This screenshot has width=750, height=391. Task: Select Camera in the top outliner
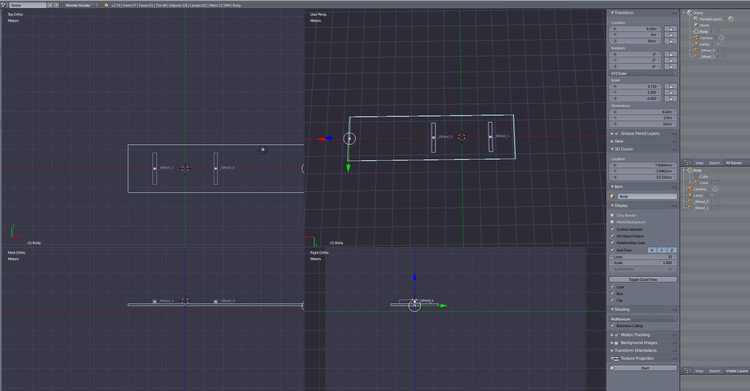[706, 38]
